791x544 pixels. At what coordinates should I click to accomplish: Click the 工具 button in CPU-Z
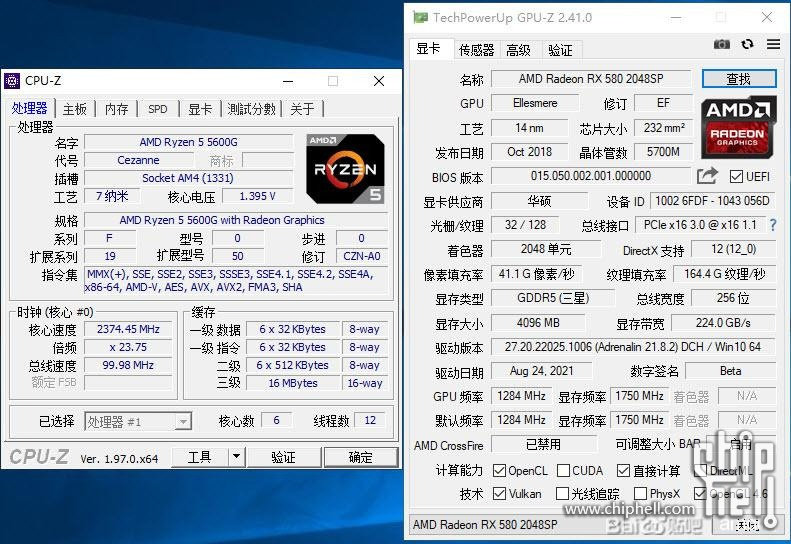tap(200, 457)
